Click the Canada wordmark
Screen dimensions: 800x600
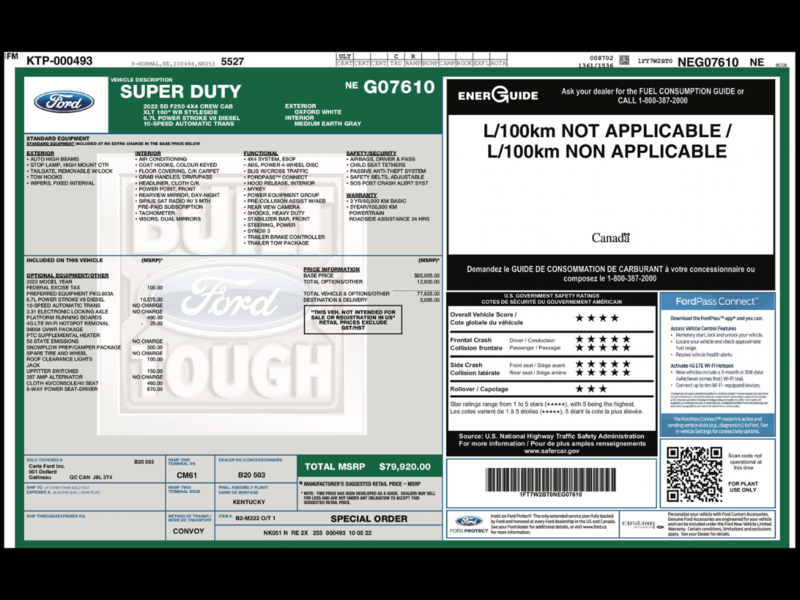(x=611, y=238)
